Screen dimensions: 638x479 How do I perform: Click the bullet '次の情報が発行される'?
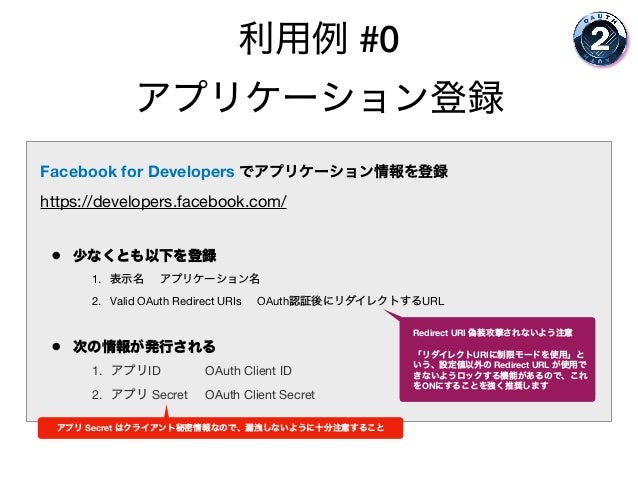144,347
